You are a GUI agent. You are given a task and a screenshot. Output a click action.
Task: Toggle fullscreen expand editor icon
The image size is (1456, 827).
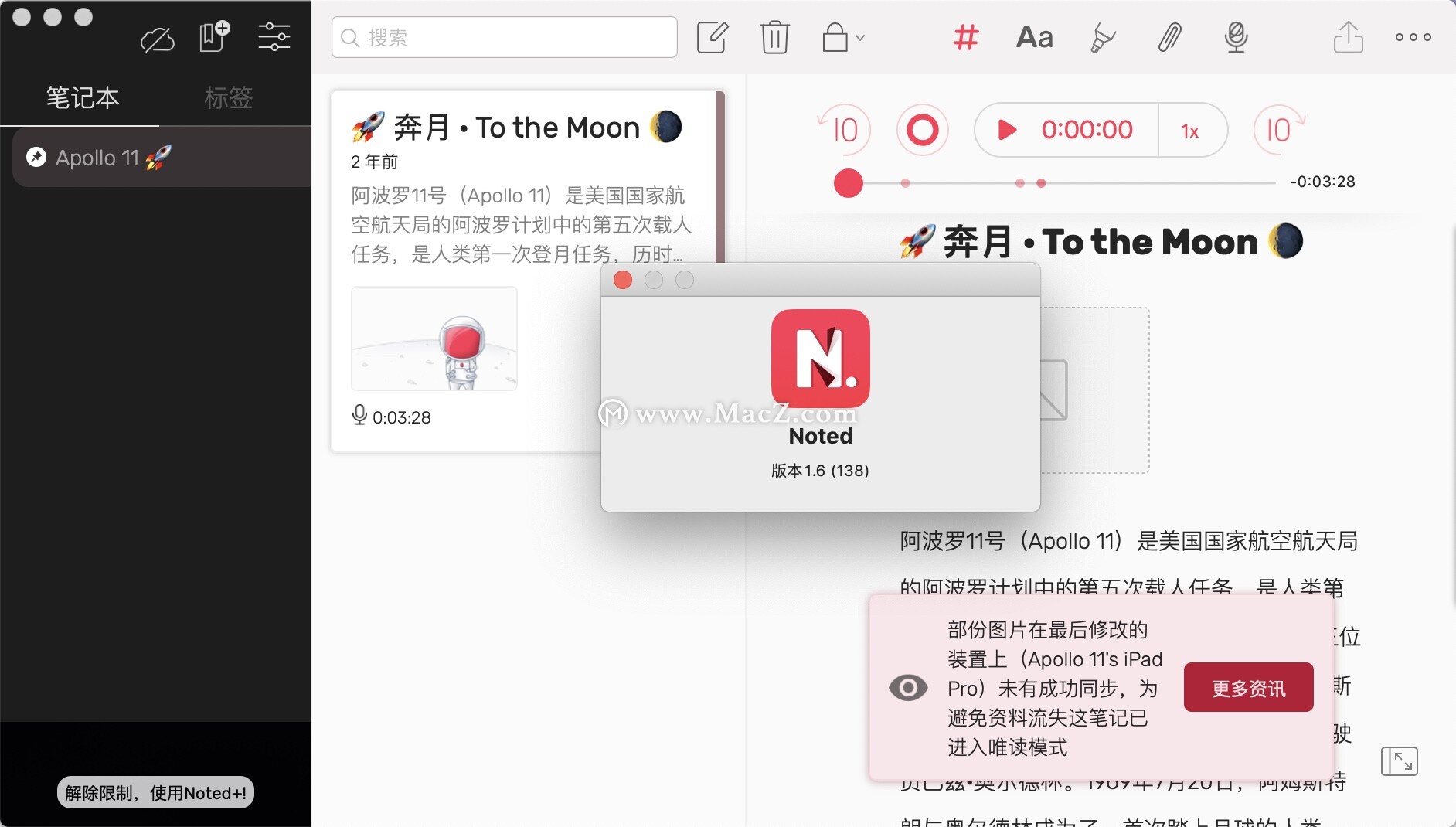[1399, 761]
